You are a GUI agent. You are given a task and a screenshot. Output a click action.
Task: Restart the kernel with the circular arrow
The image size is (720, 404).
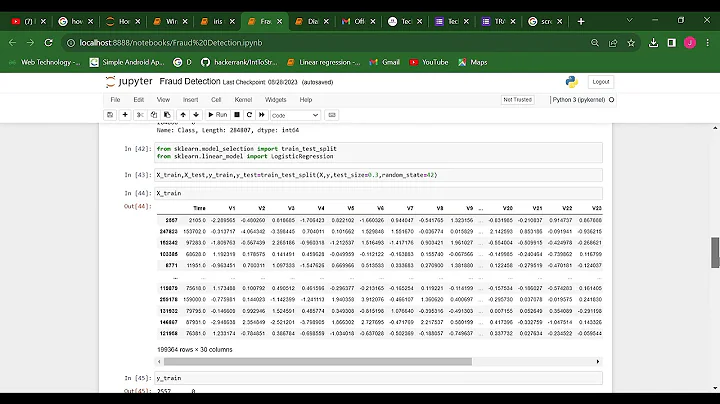click(249, 115)
